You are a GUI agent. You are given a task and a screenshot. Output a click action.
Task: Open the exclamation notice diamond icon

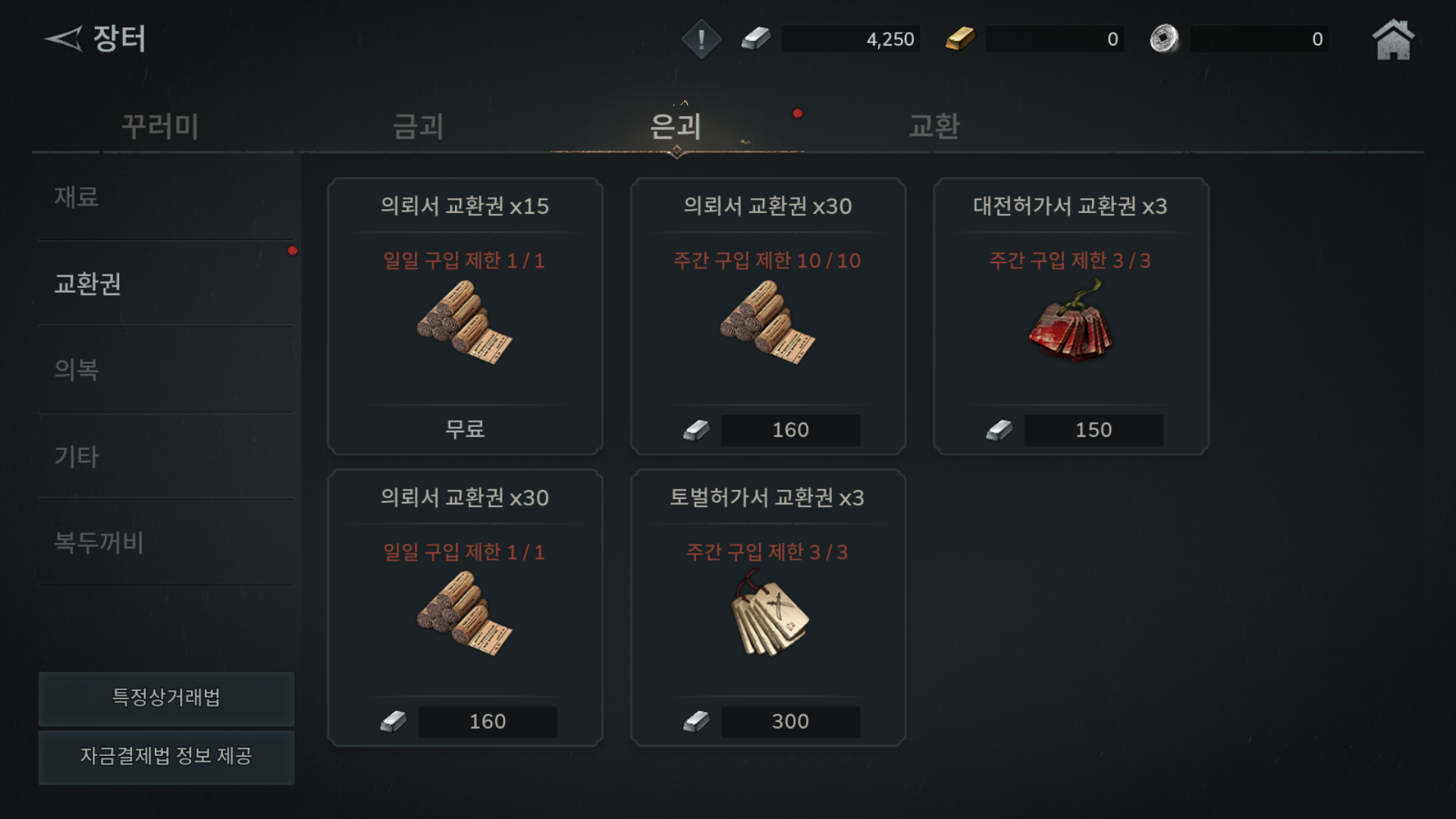tap(701, 39)
